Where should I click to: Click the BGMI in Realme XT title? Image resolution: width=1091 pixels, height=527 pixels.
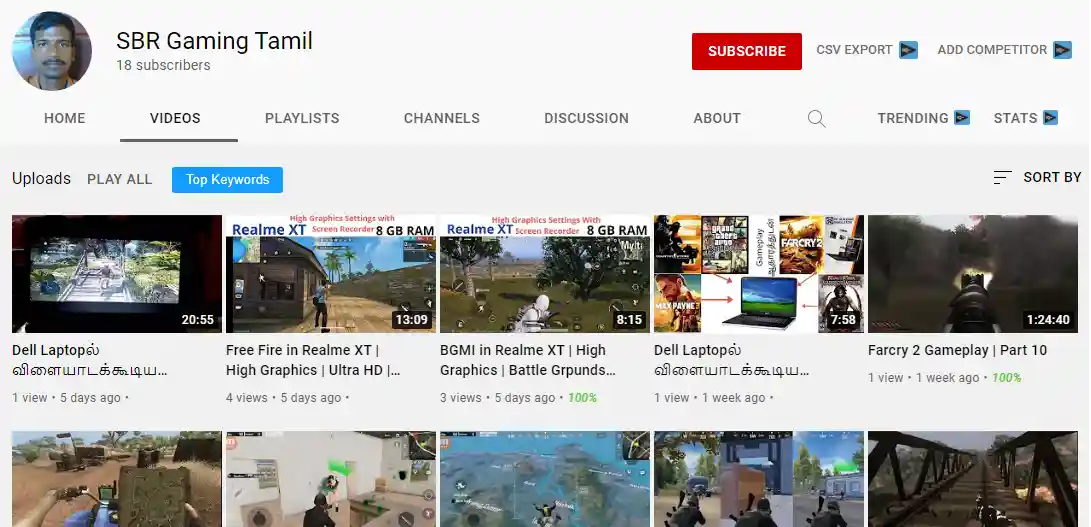pyautogui.click(x=528, y=361)
